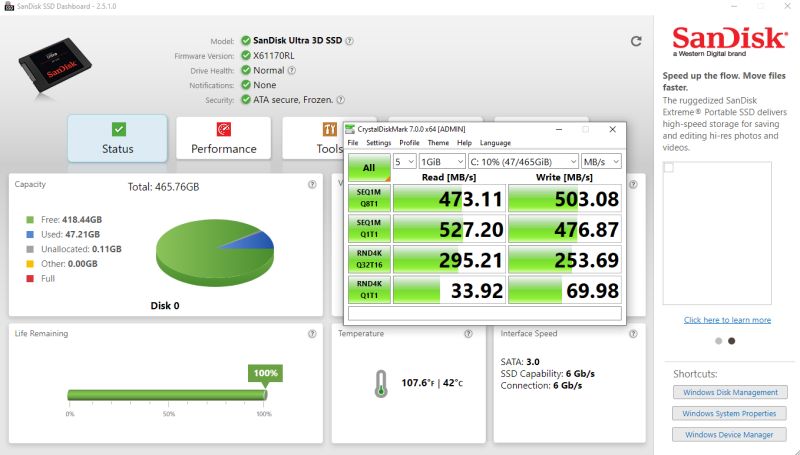Minimize the CrystalDiskMark window
This screenshot has height=455, width=800.
[559, 130]
